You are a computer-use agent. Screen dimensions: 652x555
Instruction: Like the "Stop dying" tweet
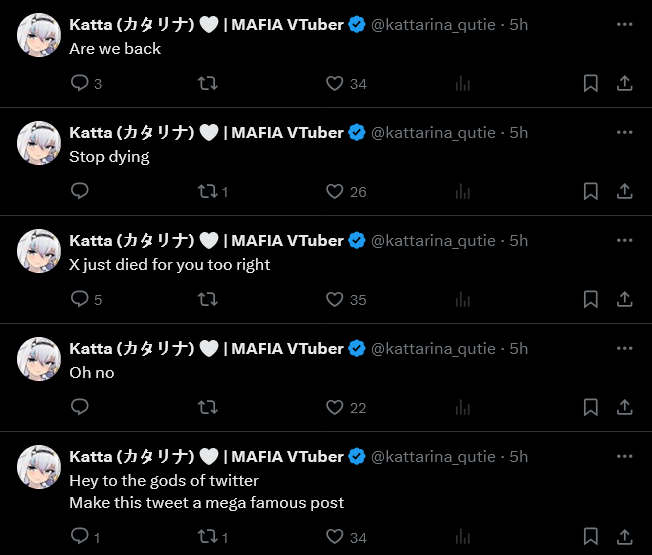coord(335,192)
